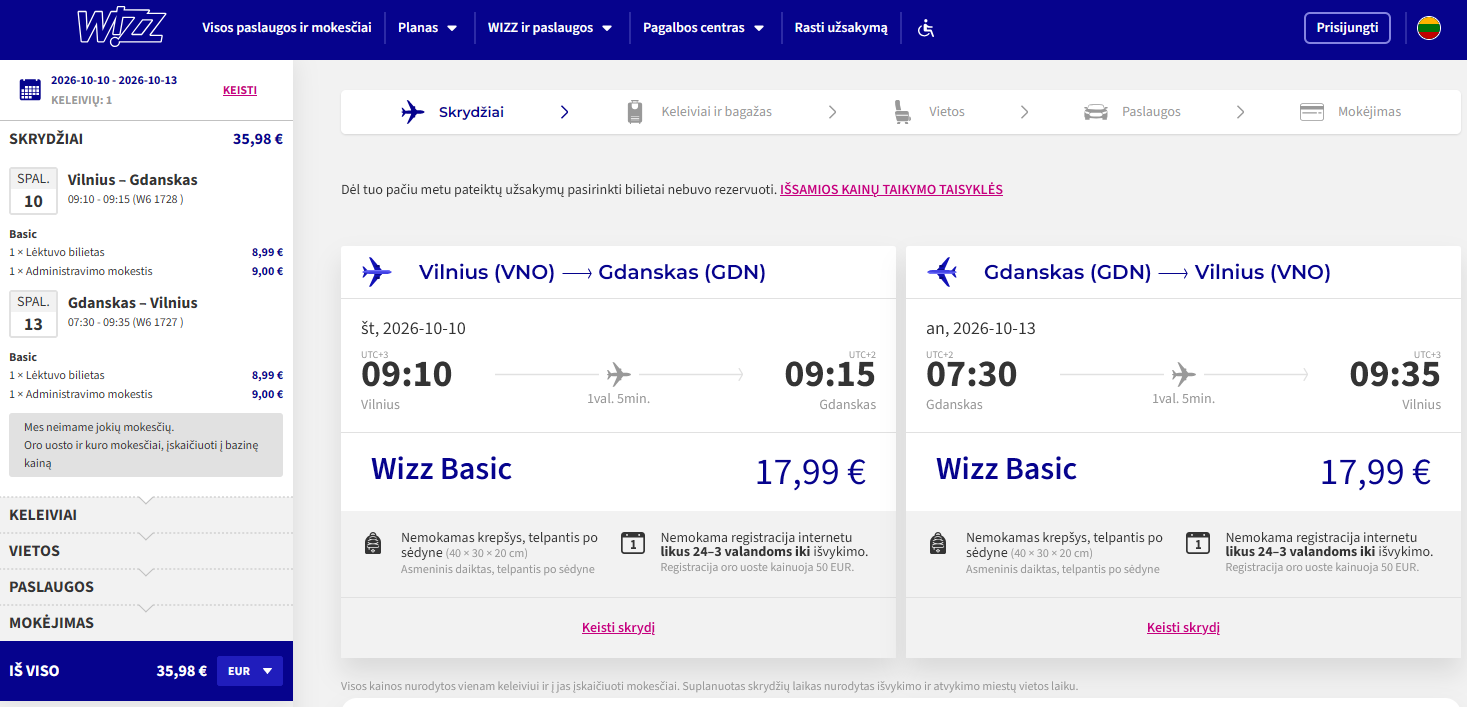Click backpack icon in Vilnius–Gdanskas card
This screenshot has width=1467, height=707.
[373, 544]
